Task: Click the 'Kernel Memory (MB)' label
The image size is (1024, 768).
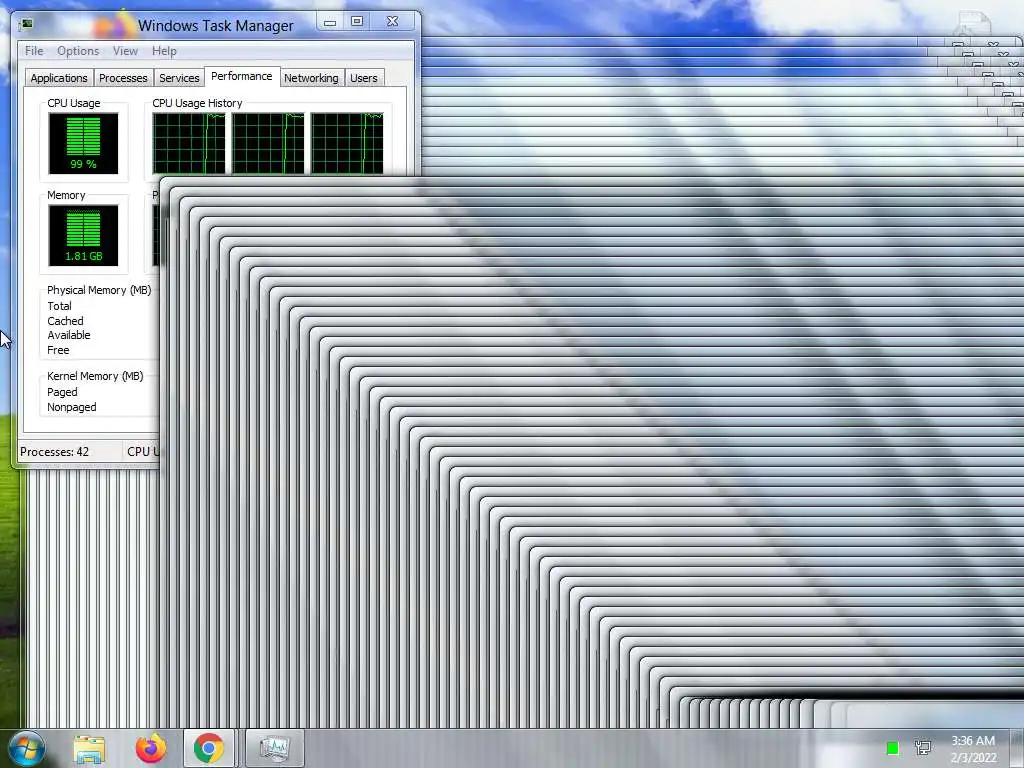Action: [95, 376]
